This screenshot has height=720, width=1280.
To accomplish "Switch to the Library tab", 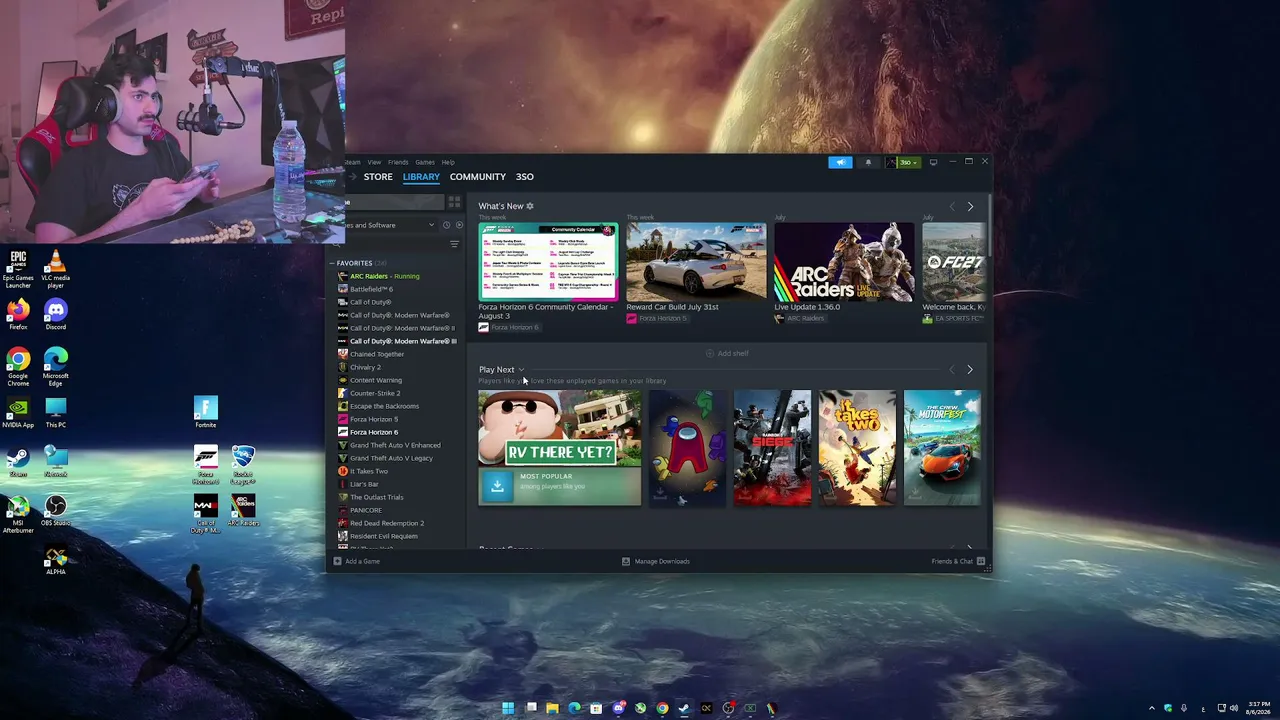I will click(x=421, y=177).
